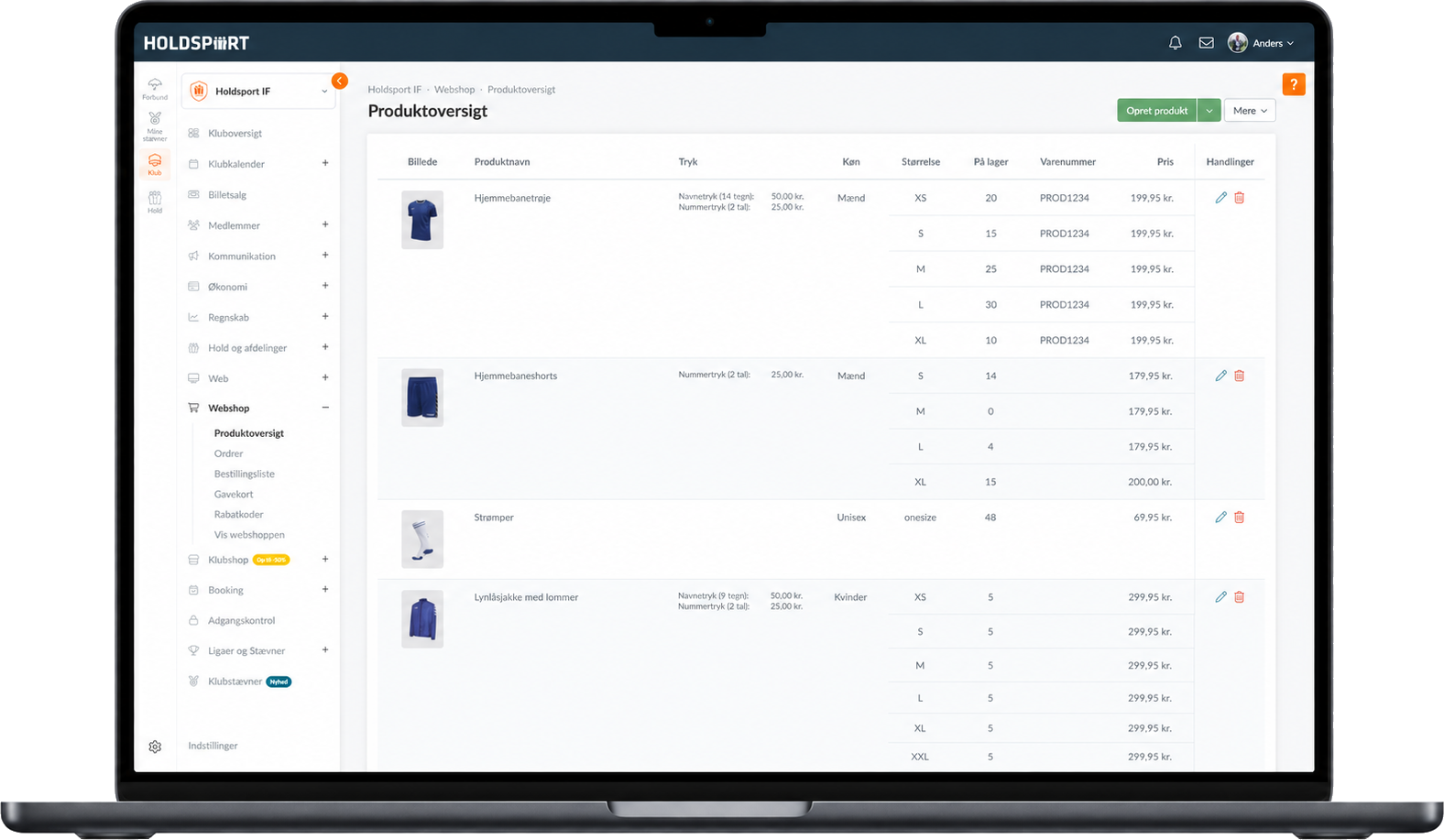Collapse the Webshop submenu minus sign
Screen dimensions: 1444x840
point(325,408)
